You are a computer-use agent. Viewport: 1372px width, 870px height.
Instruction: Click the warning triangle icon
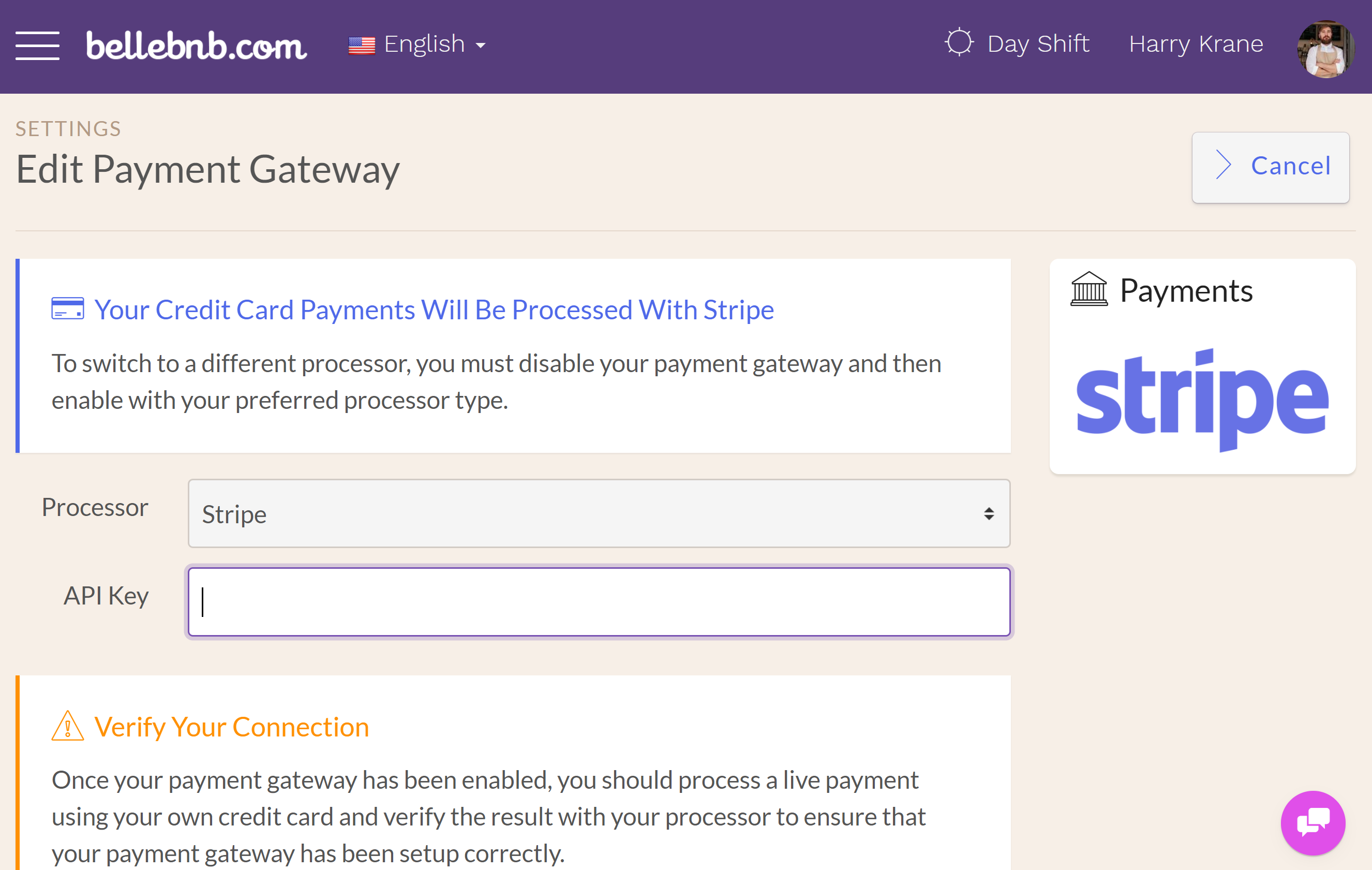coord(68,725)
